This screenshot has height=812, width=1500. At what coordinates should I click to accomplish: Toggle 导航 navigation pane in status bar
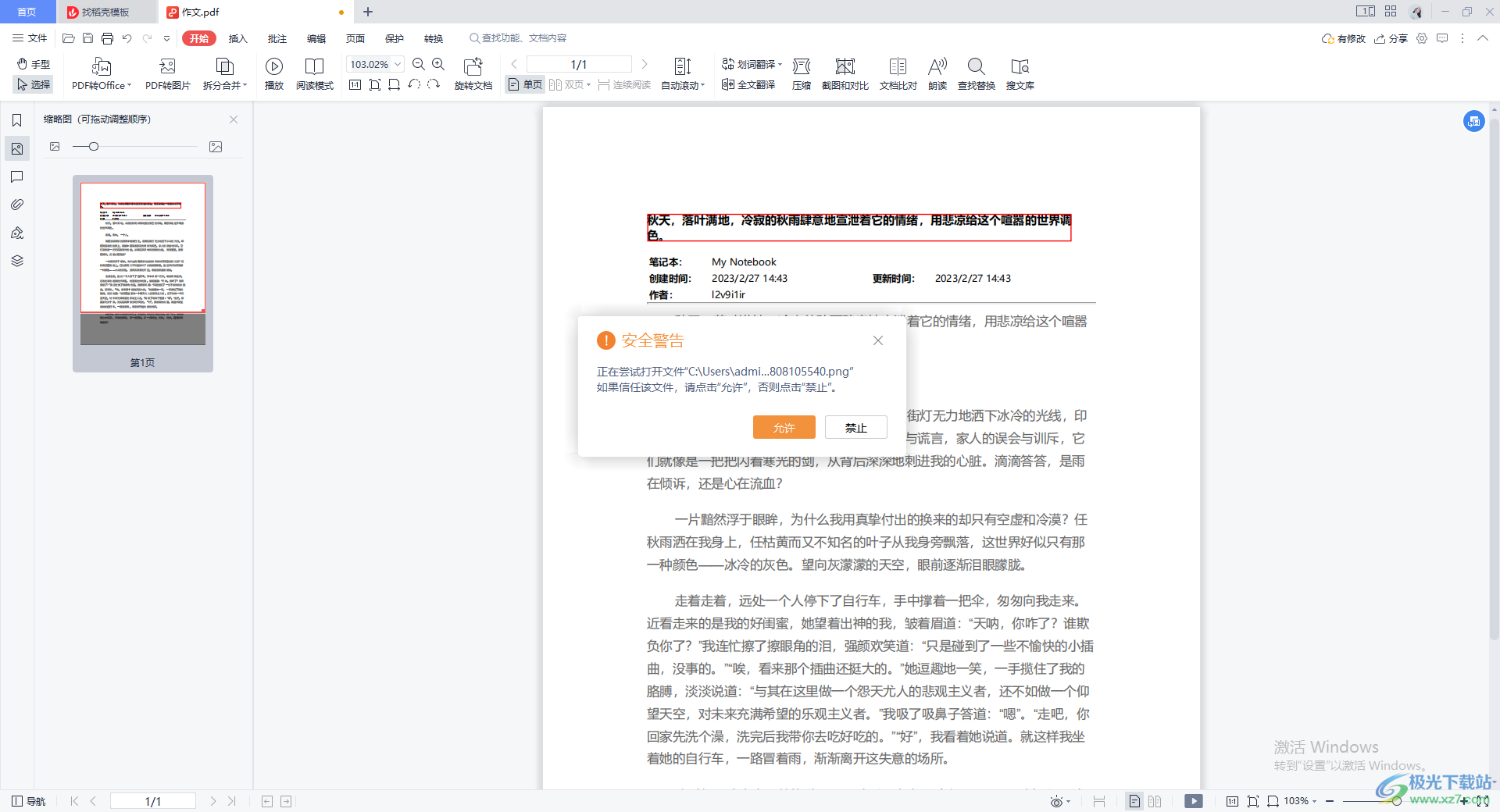(x=29, y=801)
